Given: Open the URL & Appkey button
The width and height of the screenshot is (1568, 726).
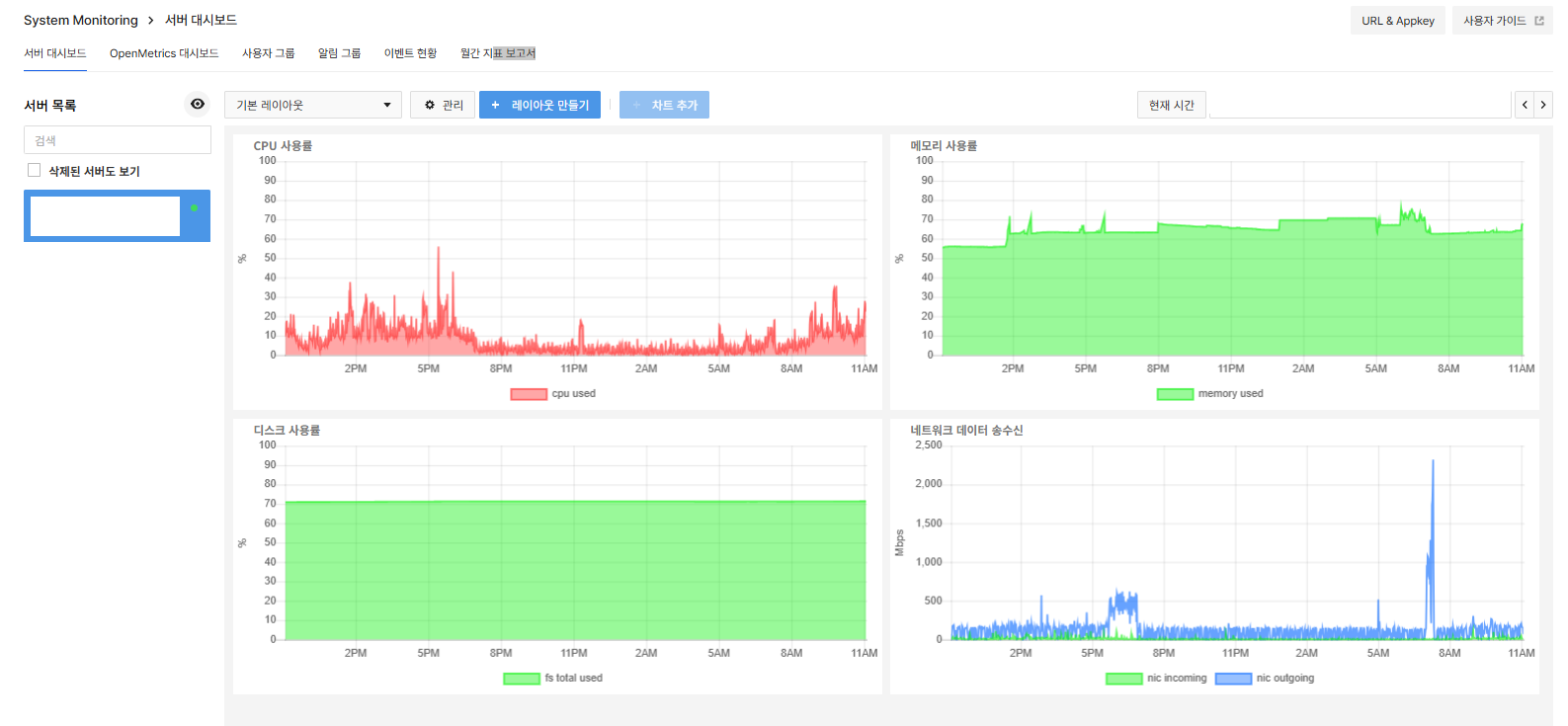Looking at the screenshot, I should pyautogui.click(x=1397, y=21).
